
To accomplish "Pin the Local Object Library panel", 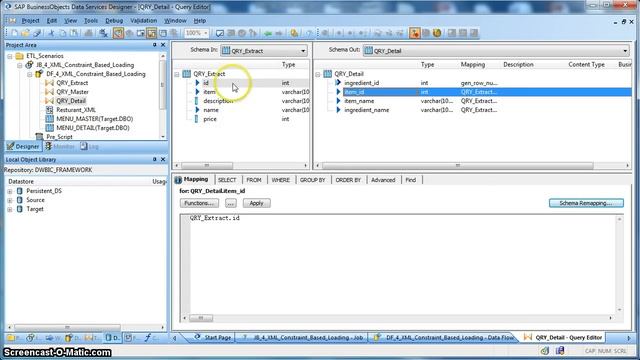I will pos(154,160).
